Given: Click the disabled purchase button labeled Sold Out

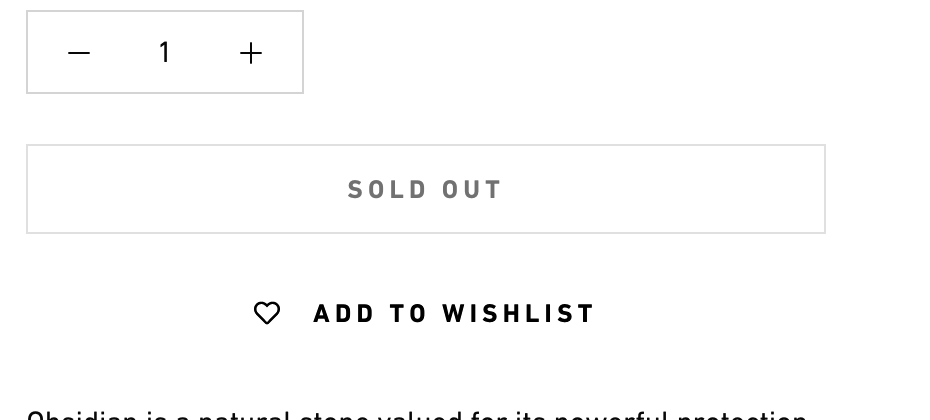Looking at the screenshot, I should (x=426, y=189).
